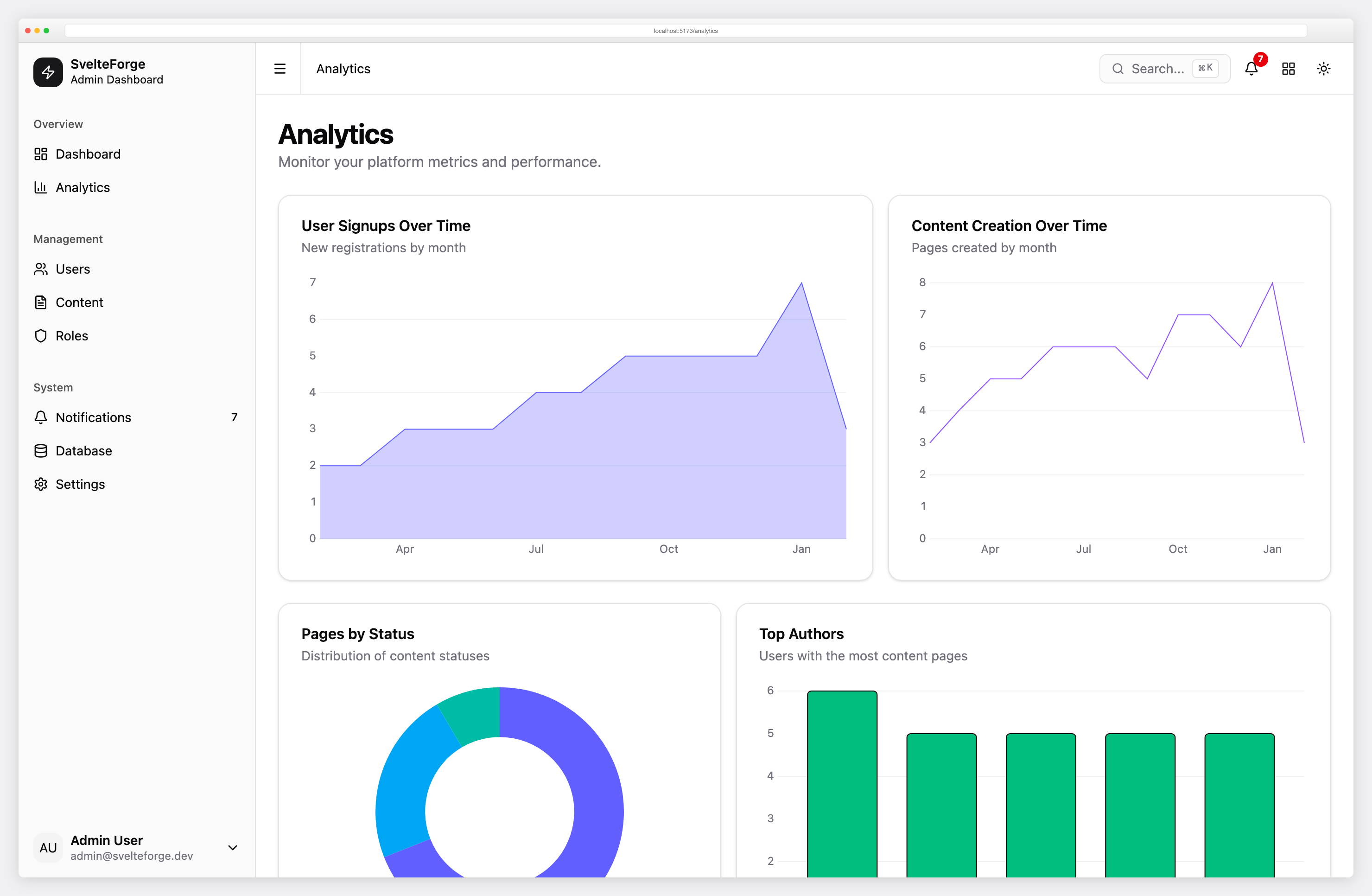Viewport: 1372px width, 896px height.
Task: Click the Content Creation Over Time heading
Action: pyautogui.click(x=1009, y=225)
